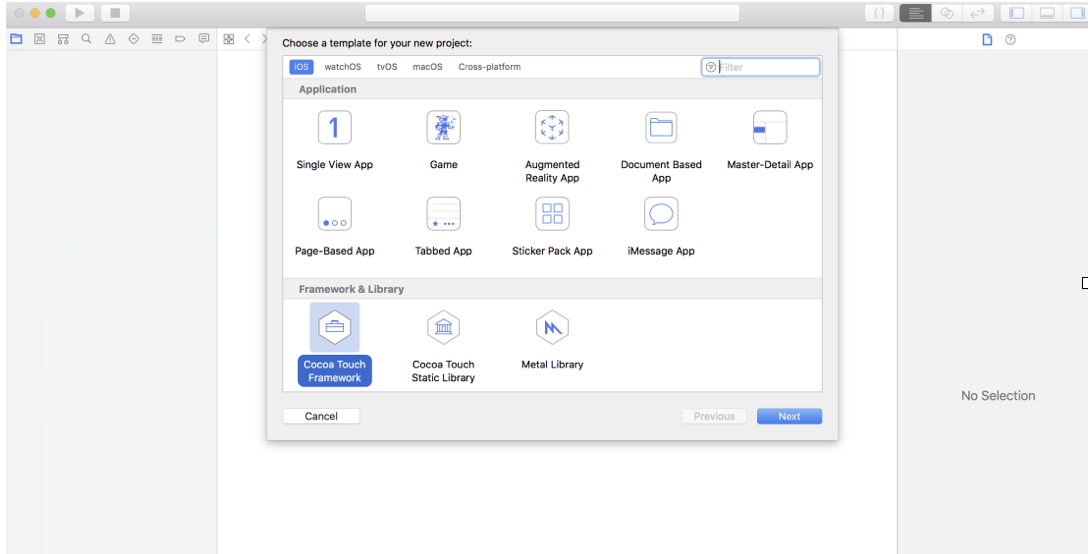The image size is (1088, 554).
Task: Show the Quick Help inspector question icon
Action: 1010,40
